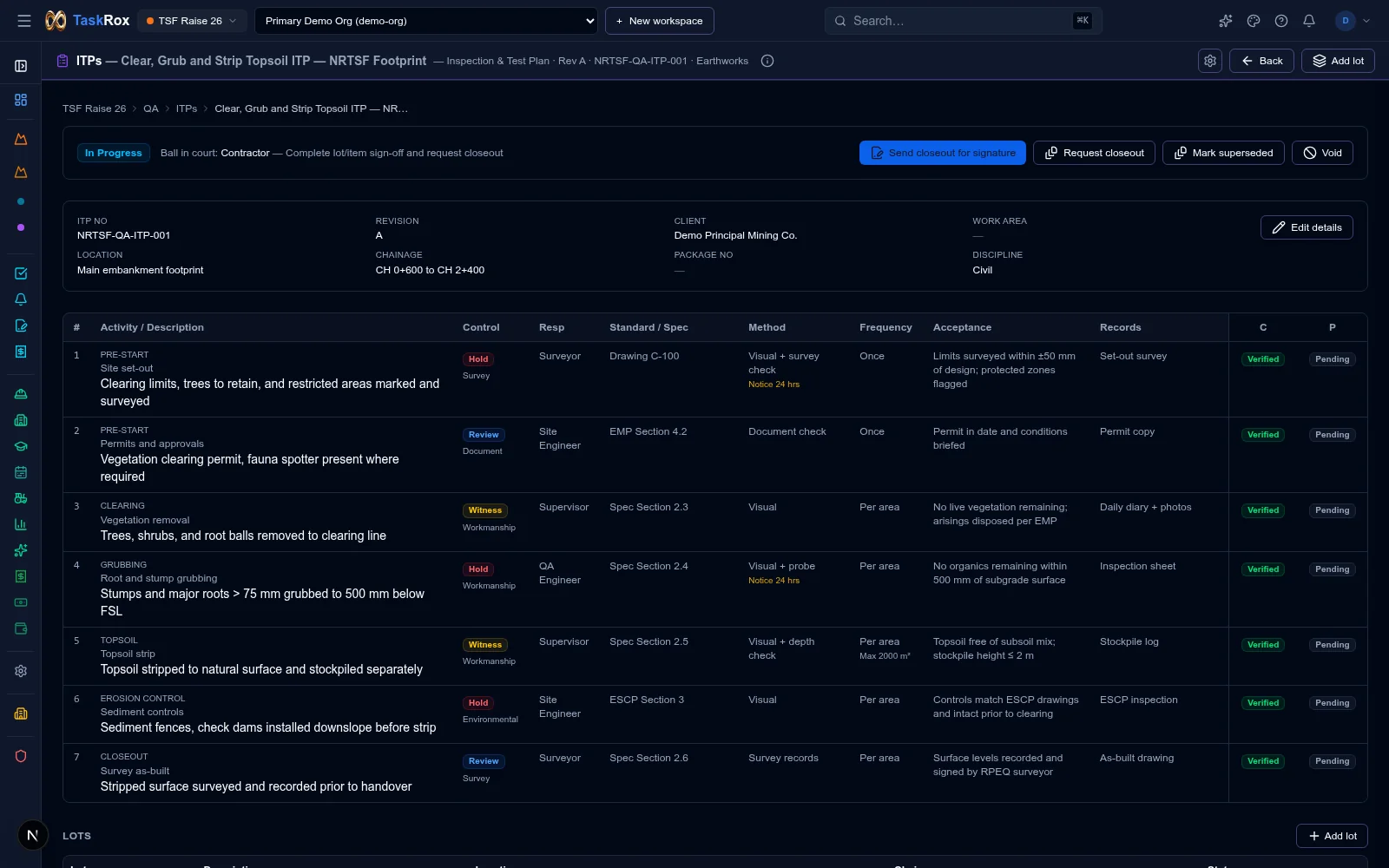
Task: Click Mark superseded
Action: click(1224, 153)
